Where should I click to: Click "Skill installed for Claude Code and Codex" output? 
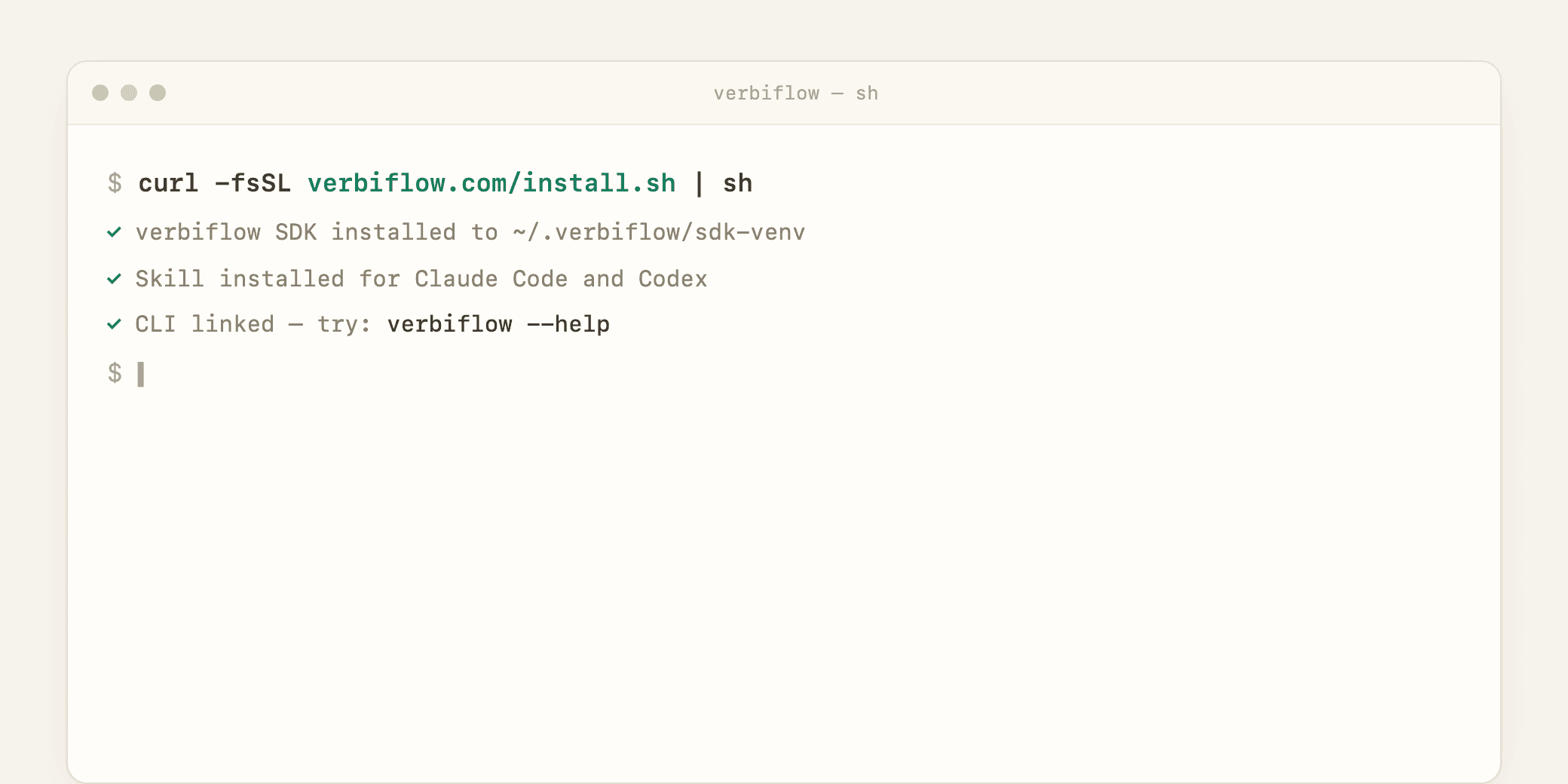[421, 279]
